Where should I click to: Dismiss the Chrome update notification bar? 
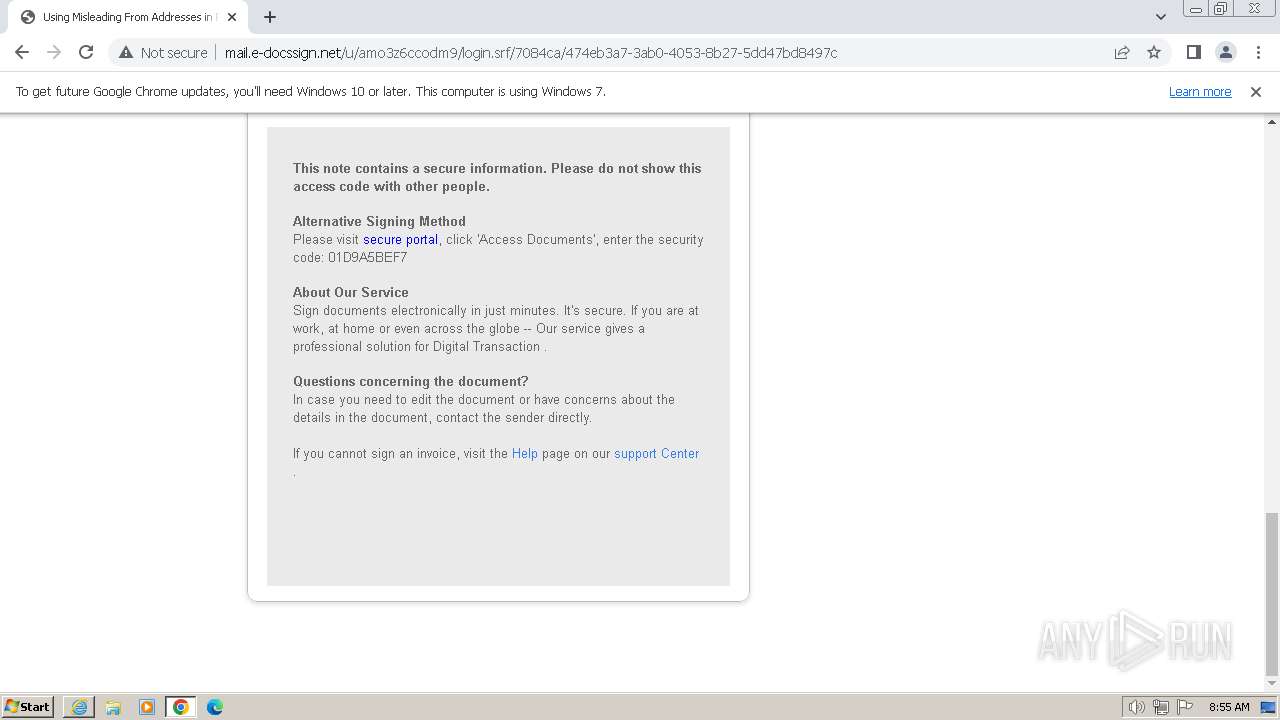pos(1256,91)
